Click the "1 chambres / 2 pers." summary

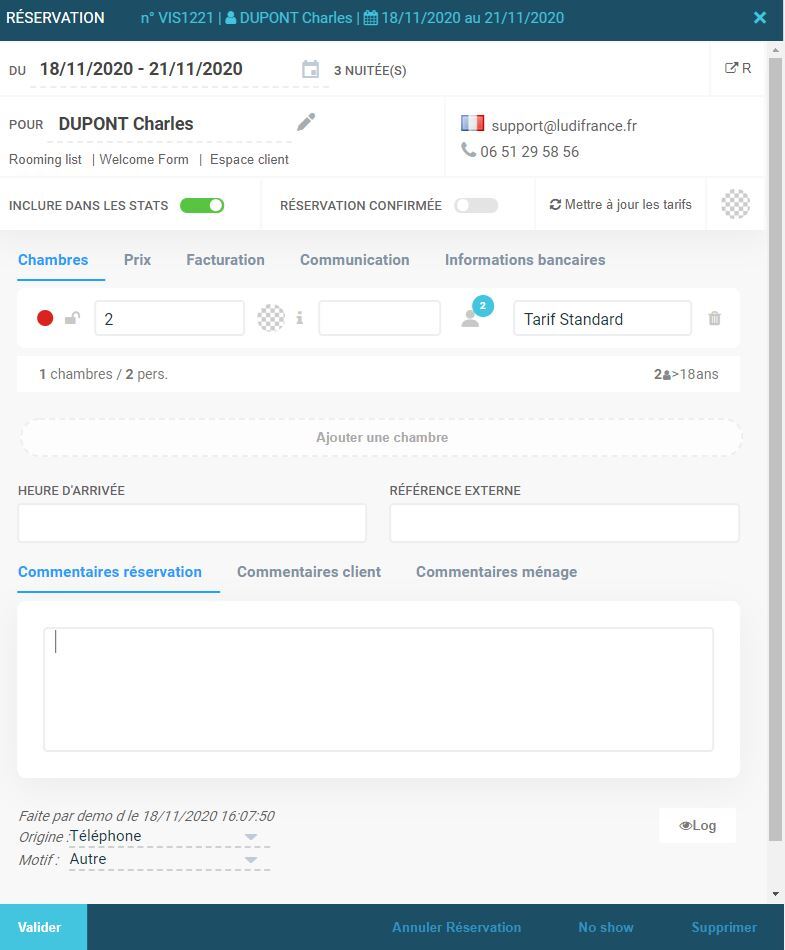point(104,374)
